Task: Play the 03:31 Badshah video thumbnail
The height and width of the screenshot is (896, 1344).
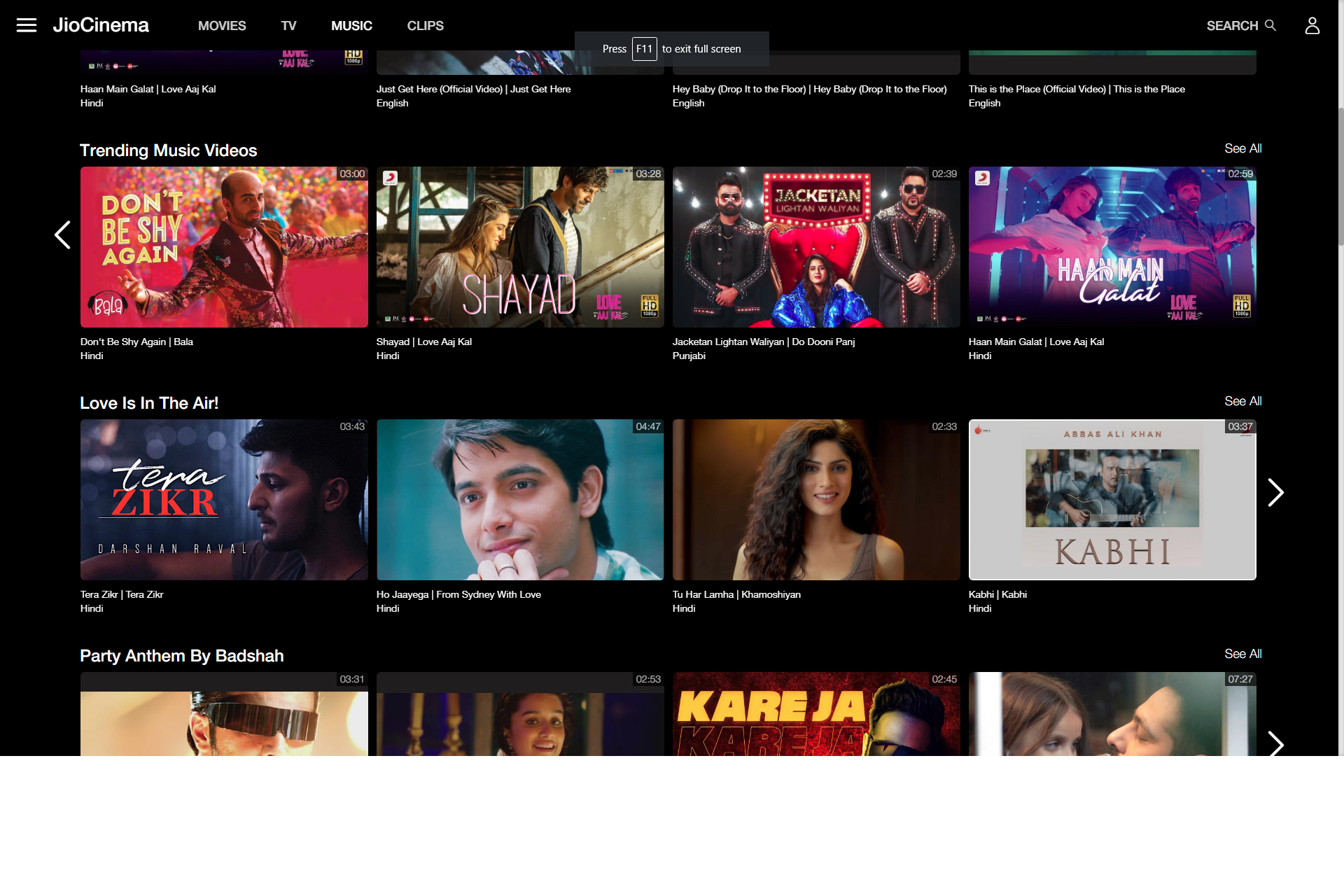Action: pyautogui.click(x=224, y=714)
